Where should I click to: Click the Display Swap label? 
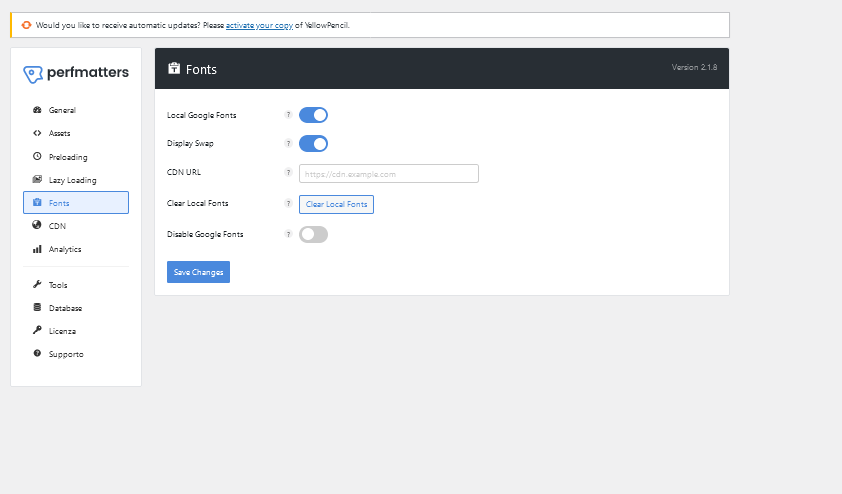pos(190,143)
